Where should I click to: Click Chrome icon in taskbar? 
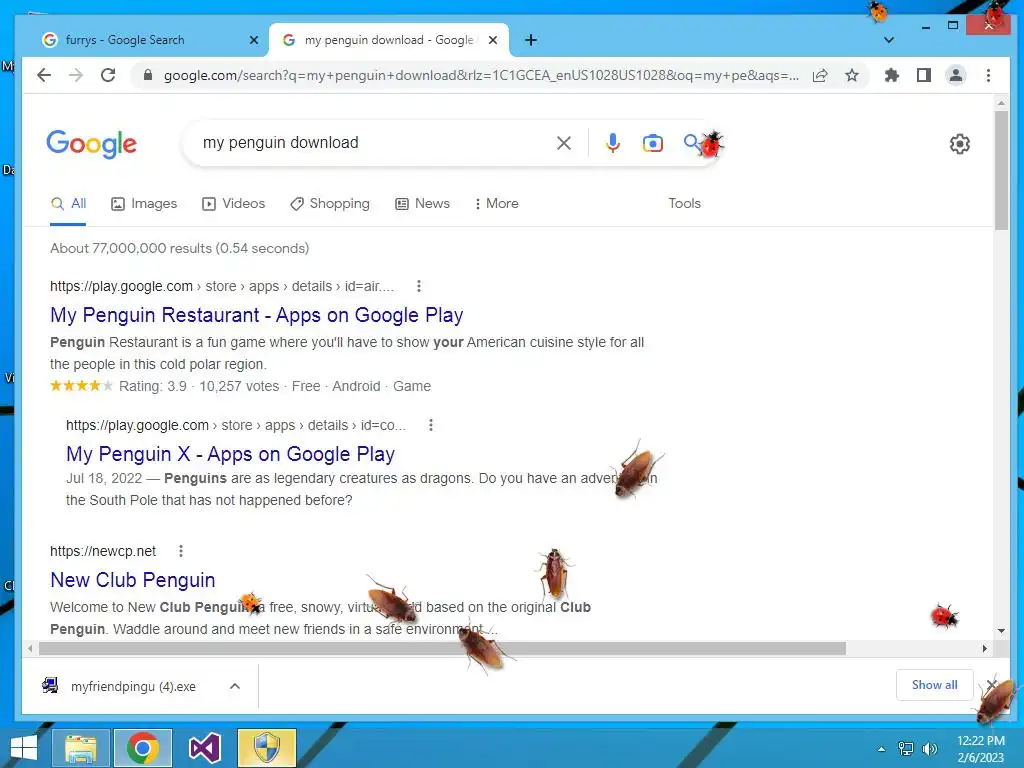point(143,748)
